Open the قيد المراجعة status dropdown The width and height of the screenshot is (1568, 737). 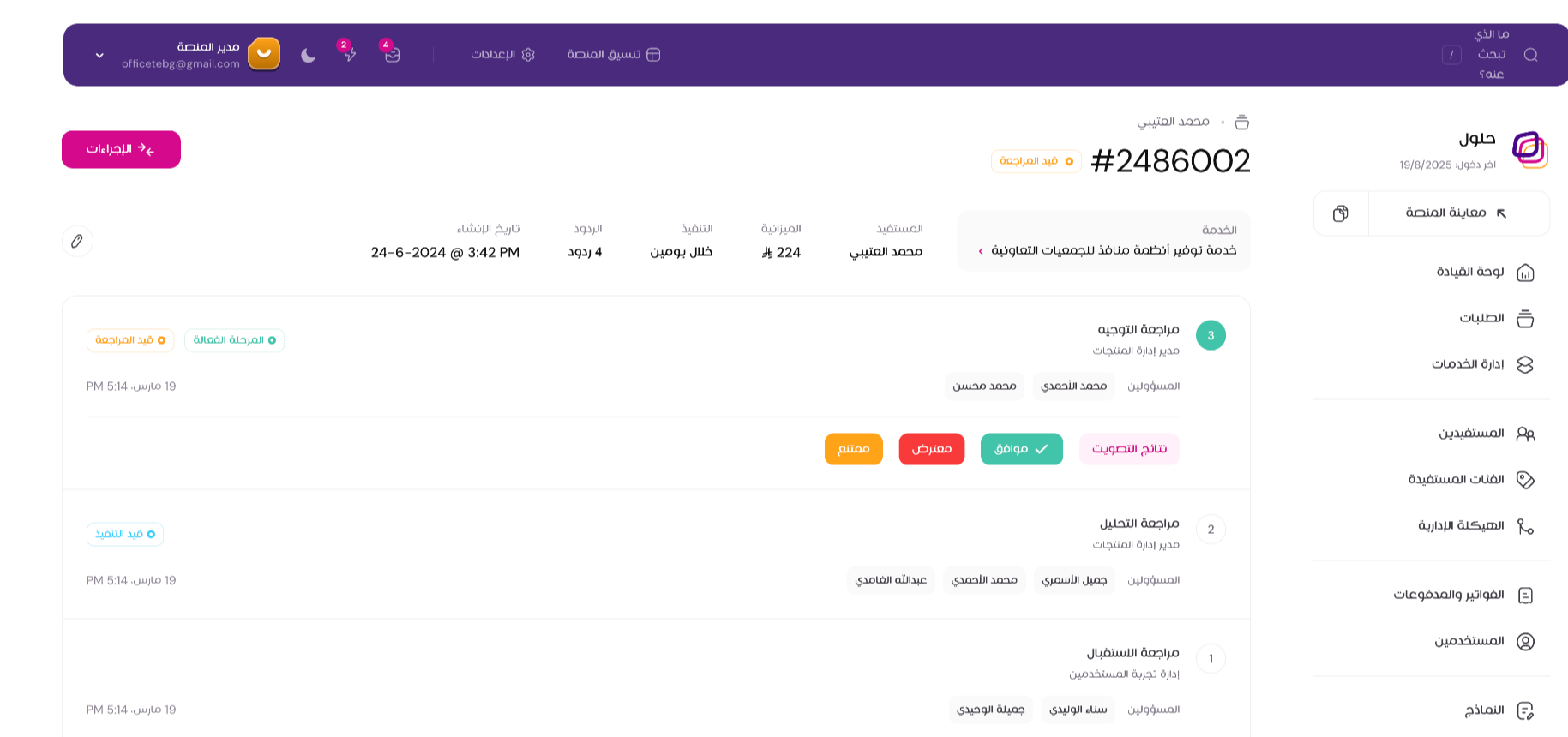1036,161
